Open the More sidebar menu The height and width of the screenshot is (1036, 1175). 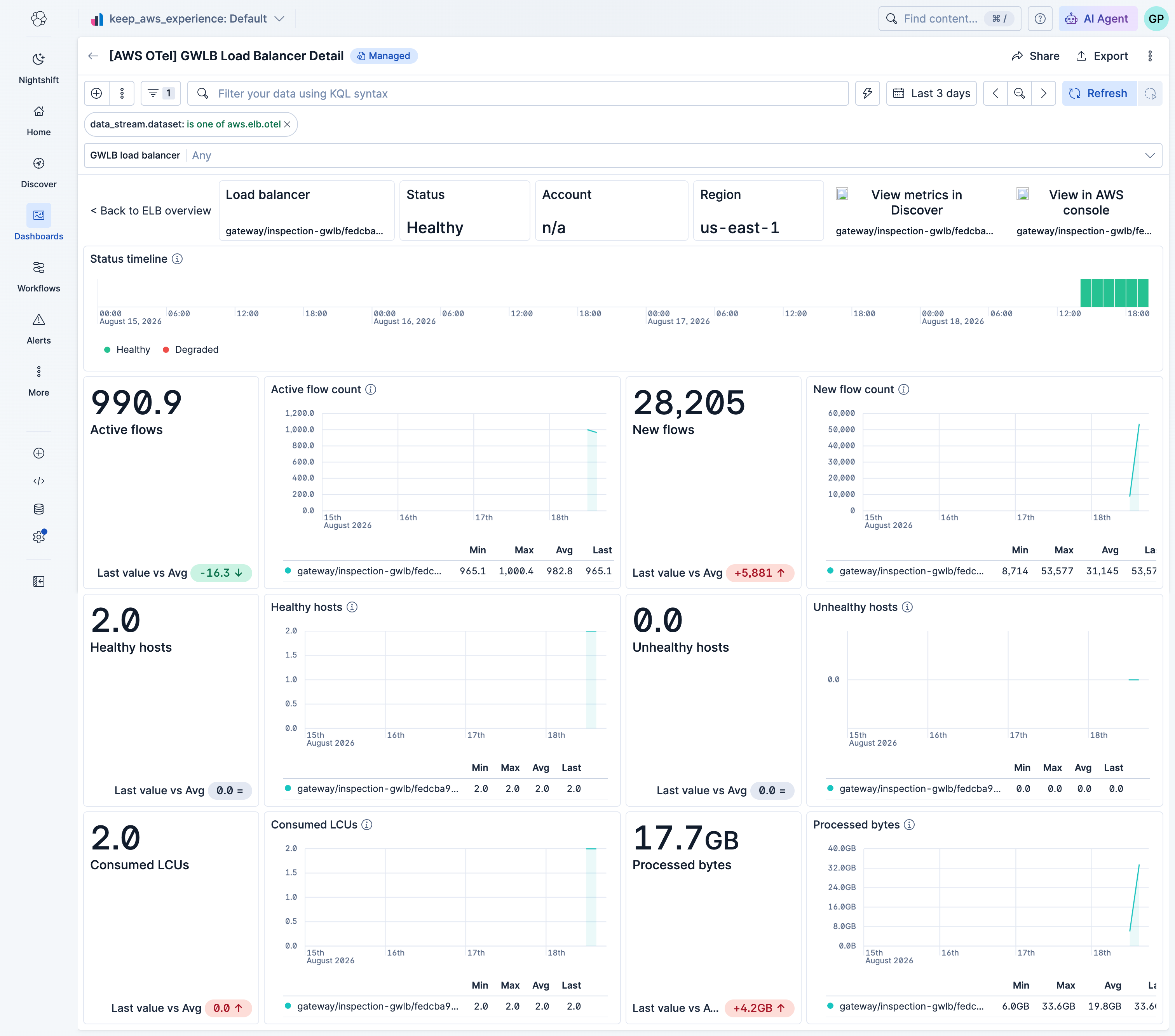point(38,380)
